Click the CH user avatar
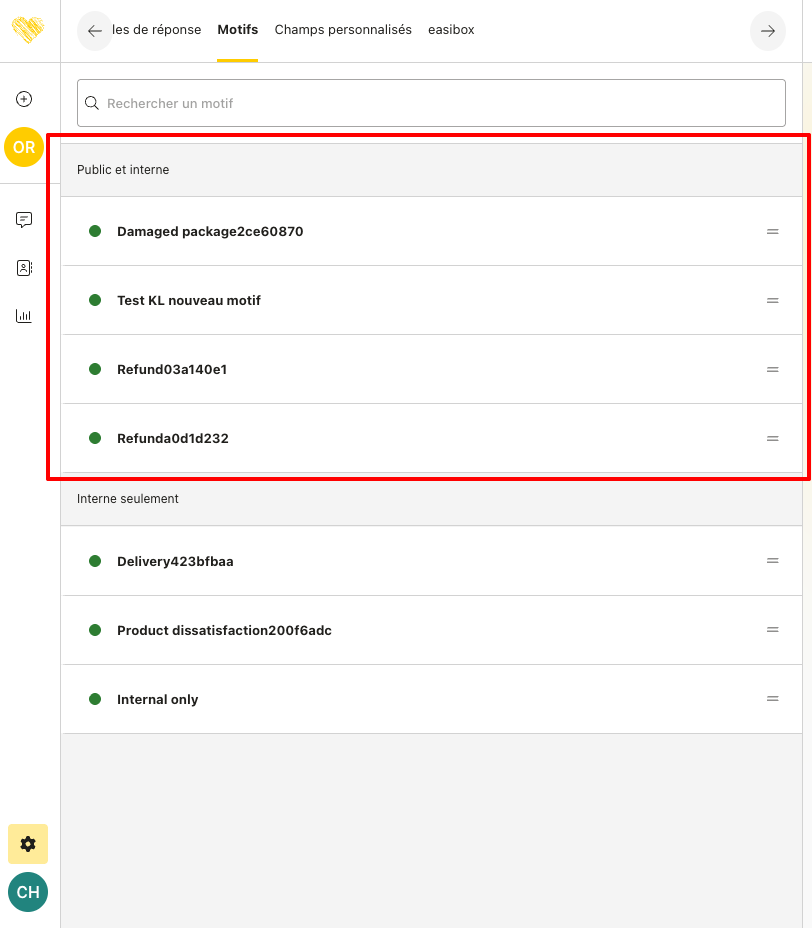Image resolution: width=812 pixels, height=928 pixels. [28, 892]
